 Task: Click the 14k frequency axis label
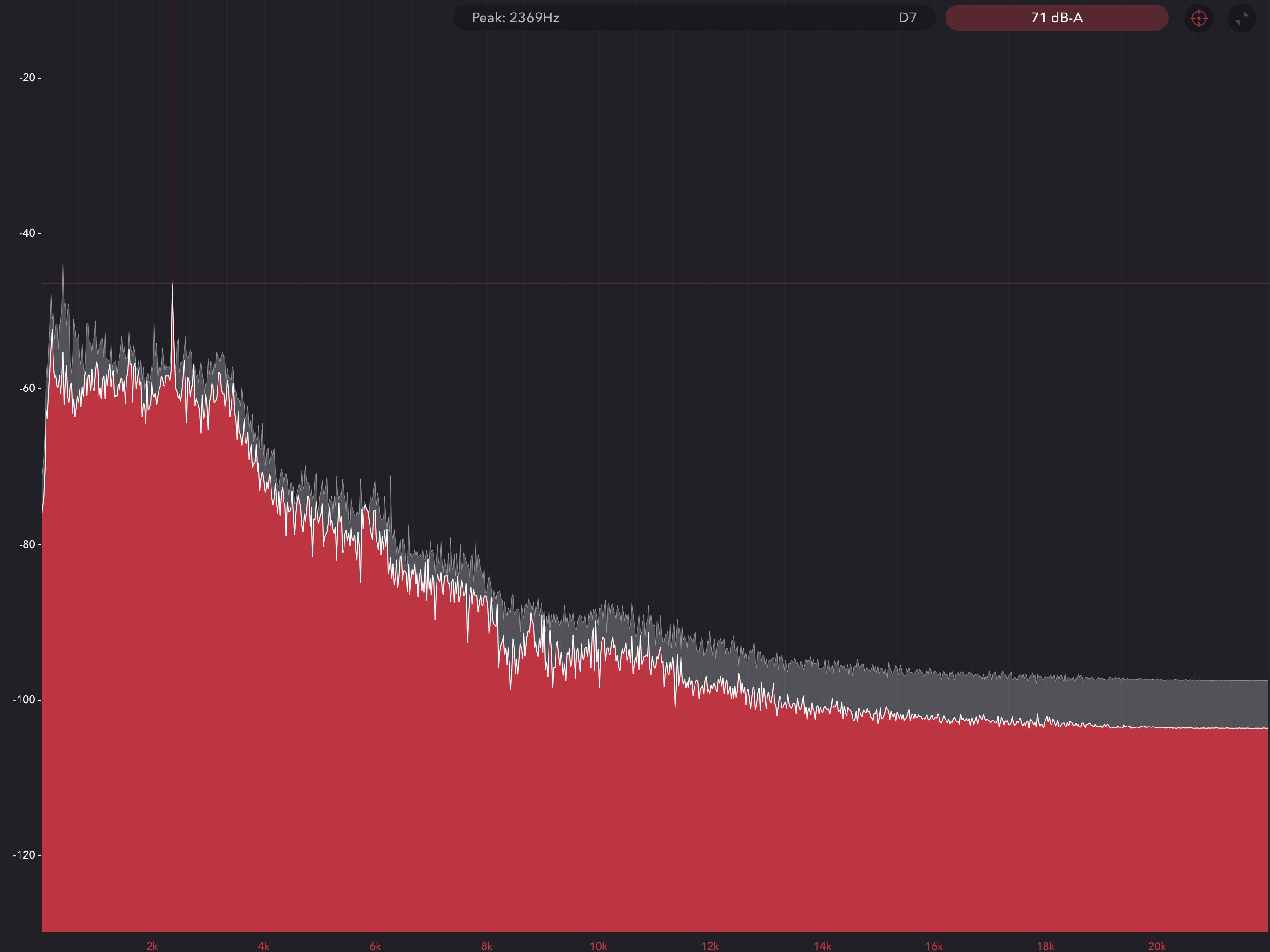click(x=822, y=945)
